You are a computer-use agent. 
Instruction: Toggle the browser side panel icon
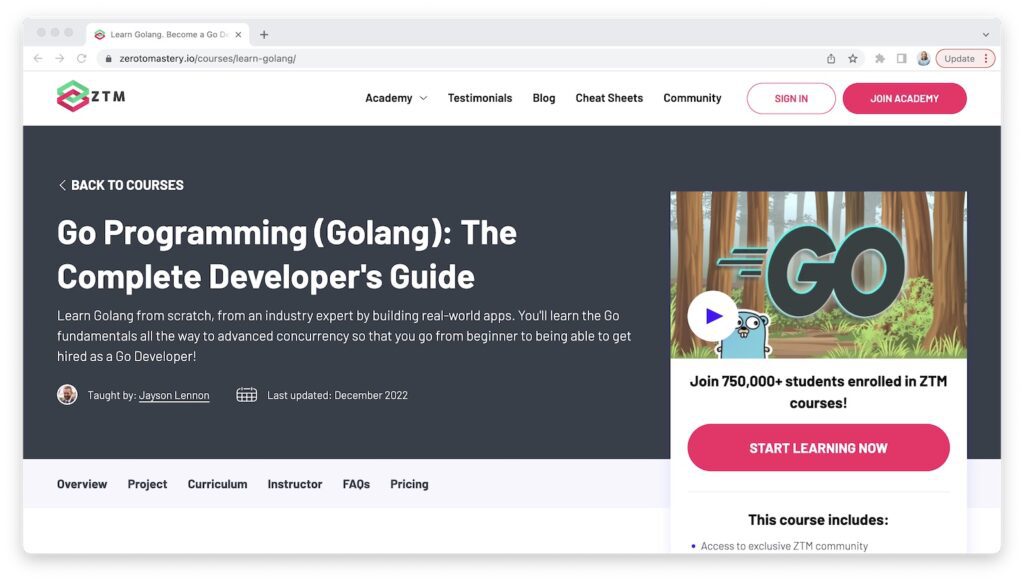901,59
